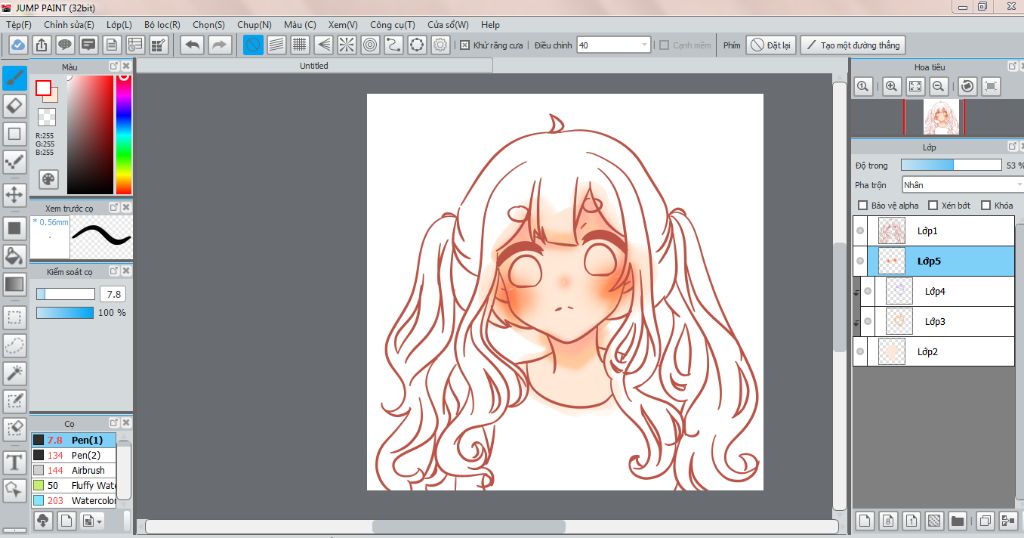Open the Cửa sổ(W) menu
1024x538 pixels.
point(448,25)
